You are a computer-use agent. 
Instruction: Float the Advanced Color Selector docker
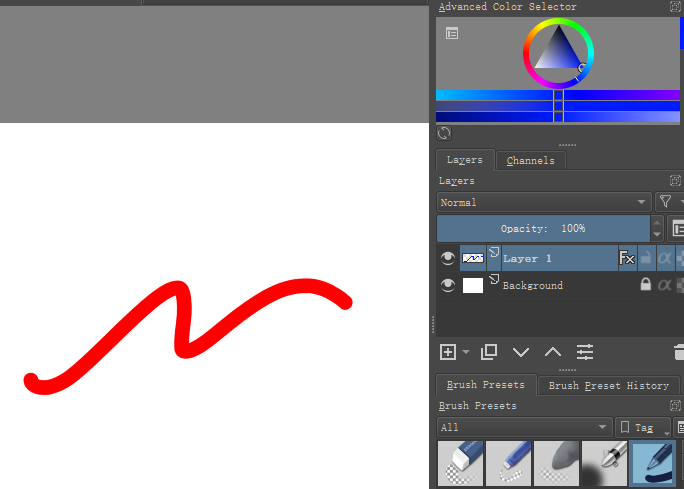pyautogui.click(x=675, y=7)
